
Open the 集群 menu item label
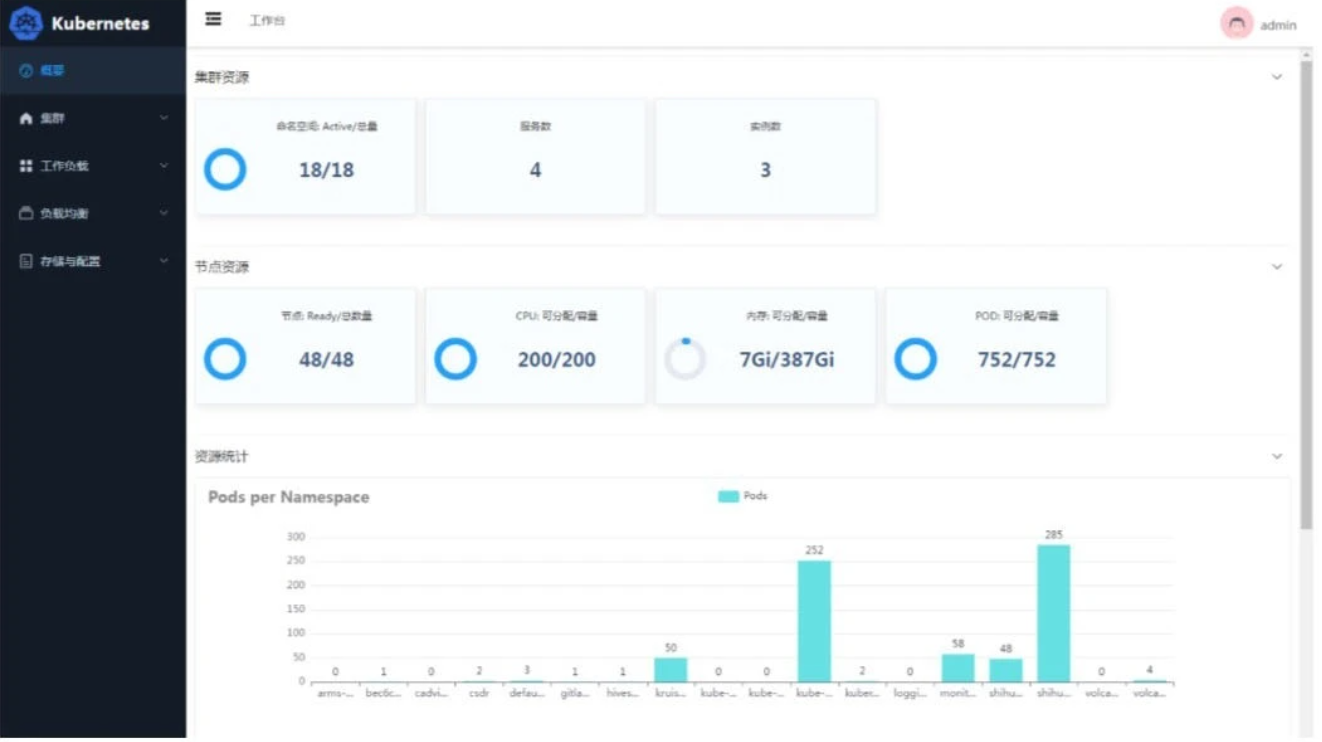(x=52, y=118)
